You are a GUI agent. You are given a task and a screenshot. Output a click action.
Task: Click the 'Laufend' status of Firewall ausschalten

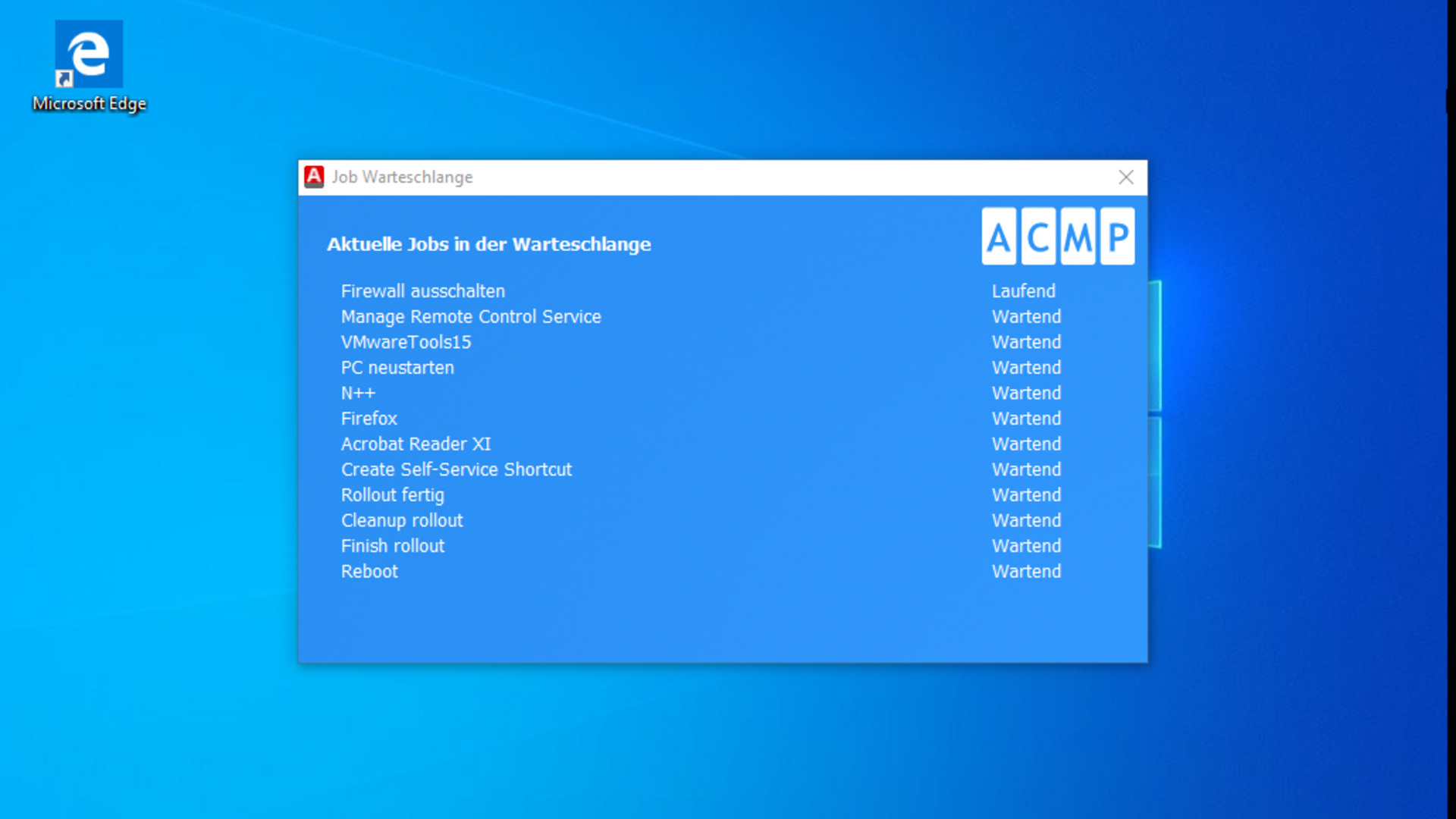pos(1023,291)
